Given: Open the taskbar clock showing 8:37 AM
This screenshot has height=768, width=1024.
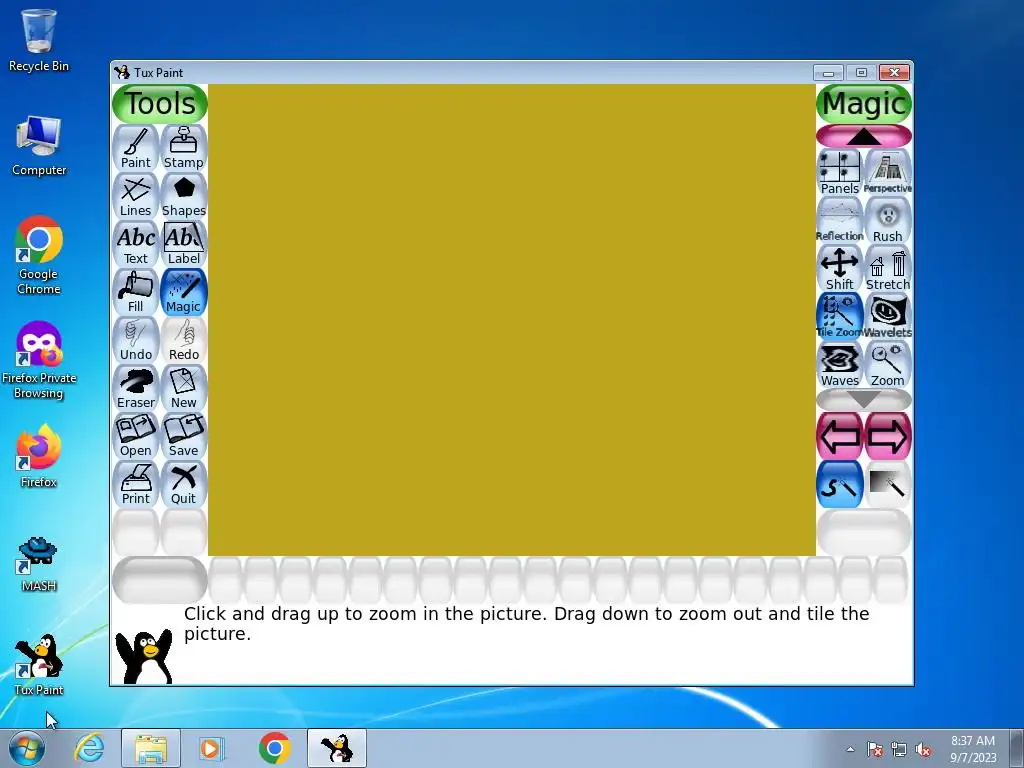Looking at the screenshot, I should click(x=973, y=749).
